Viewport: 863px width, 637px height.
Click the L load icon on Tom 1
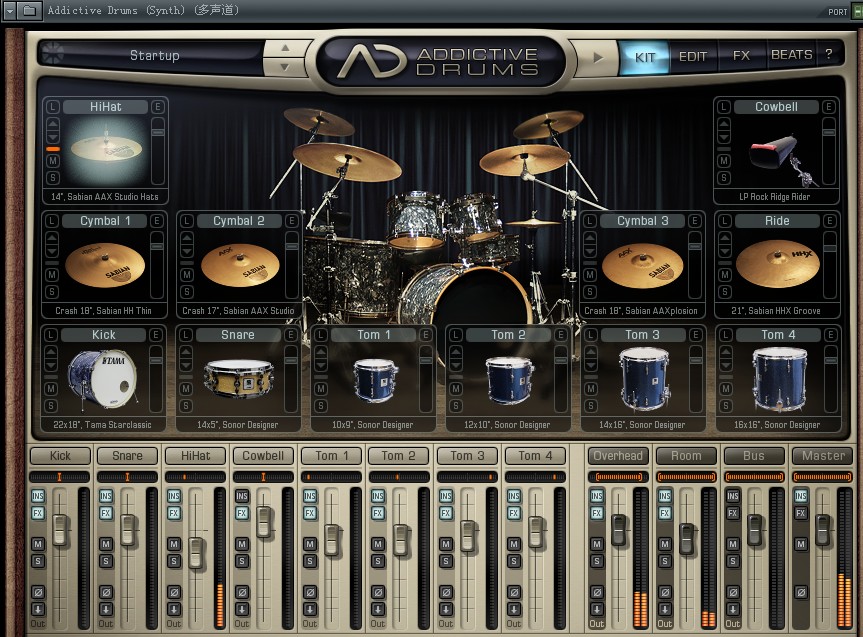[x=320, y=335]
